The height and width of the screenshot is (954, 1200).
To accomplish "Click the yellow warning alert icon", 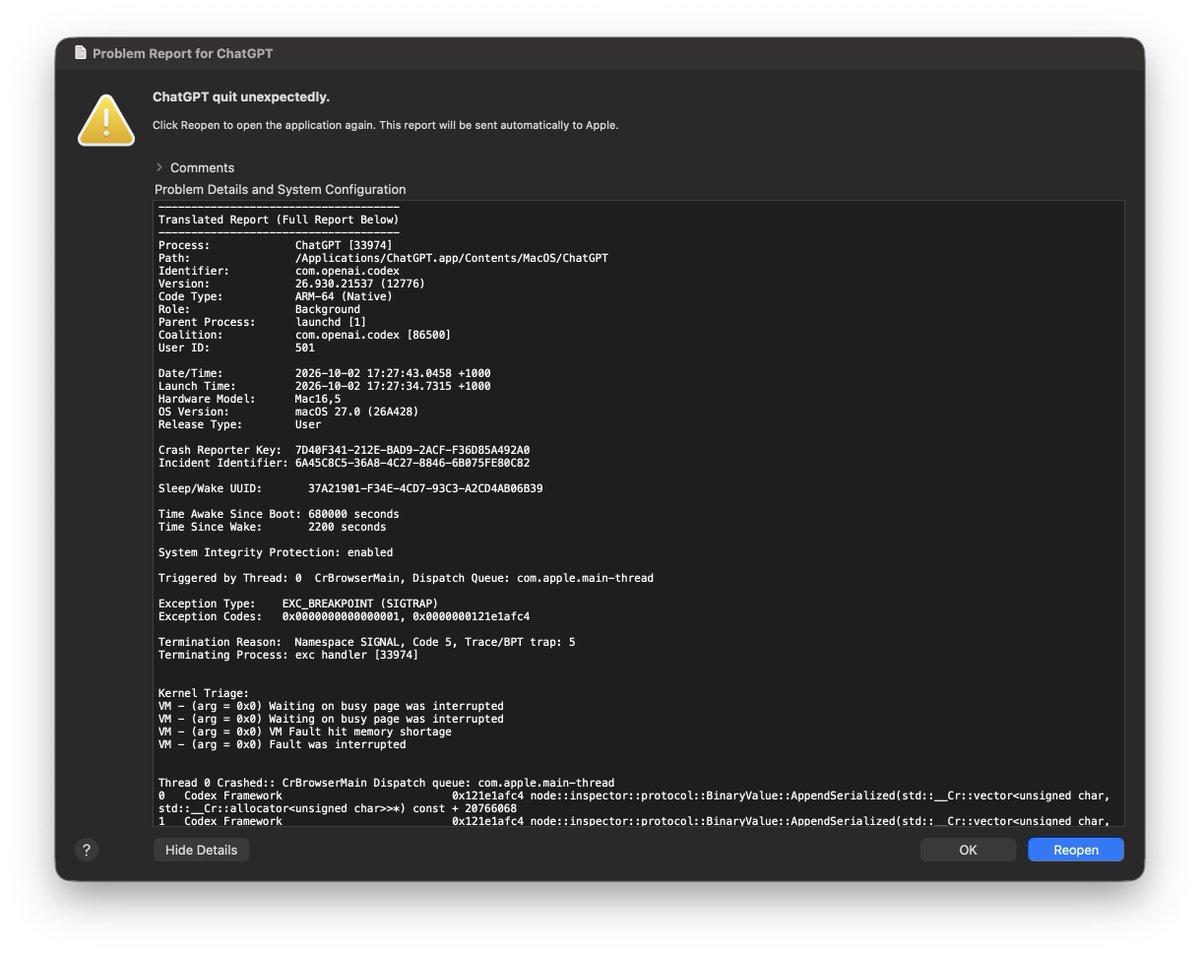I will pos(106,119).
